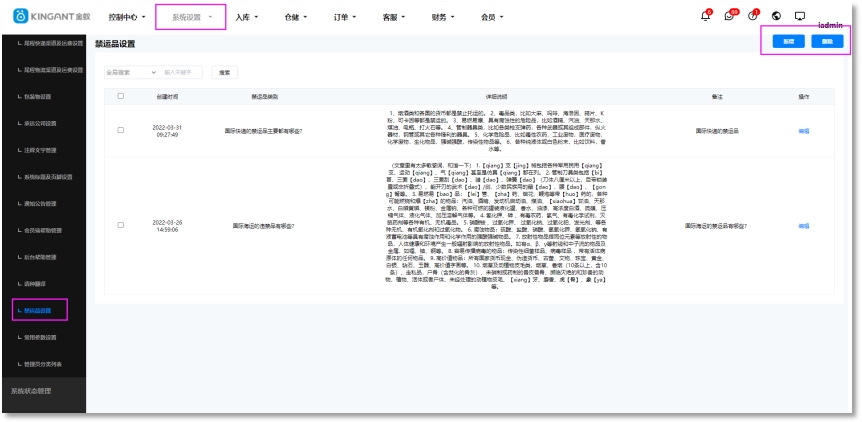Click the 搜索 search button

point(224,73)
